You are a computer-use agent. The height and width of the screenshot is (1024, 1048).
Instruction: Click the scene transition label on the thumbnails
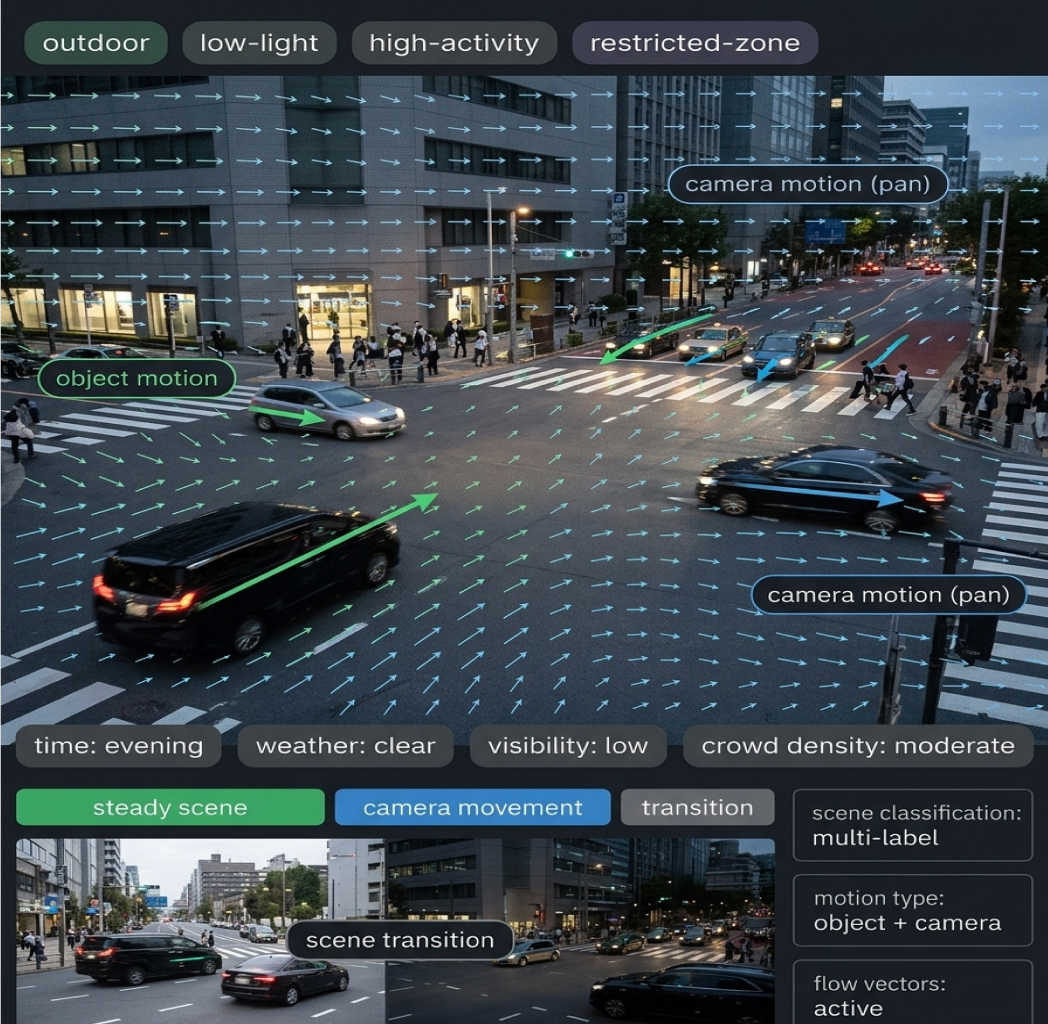(400, 940)
